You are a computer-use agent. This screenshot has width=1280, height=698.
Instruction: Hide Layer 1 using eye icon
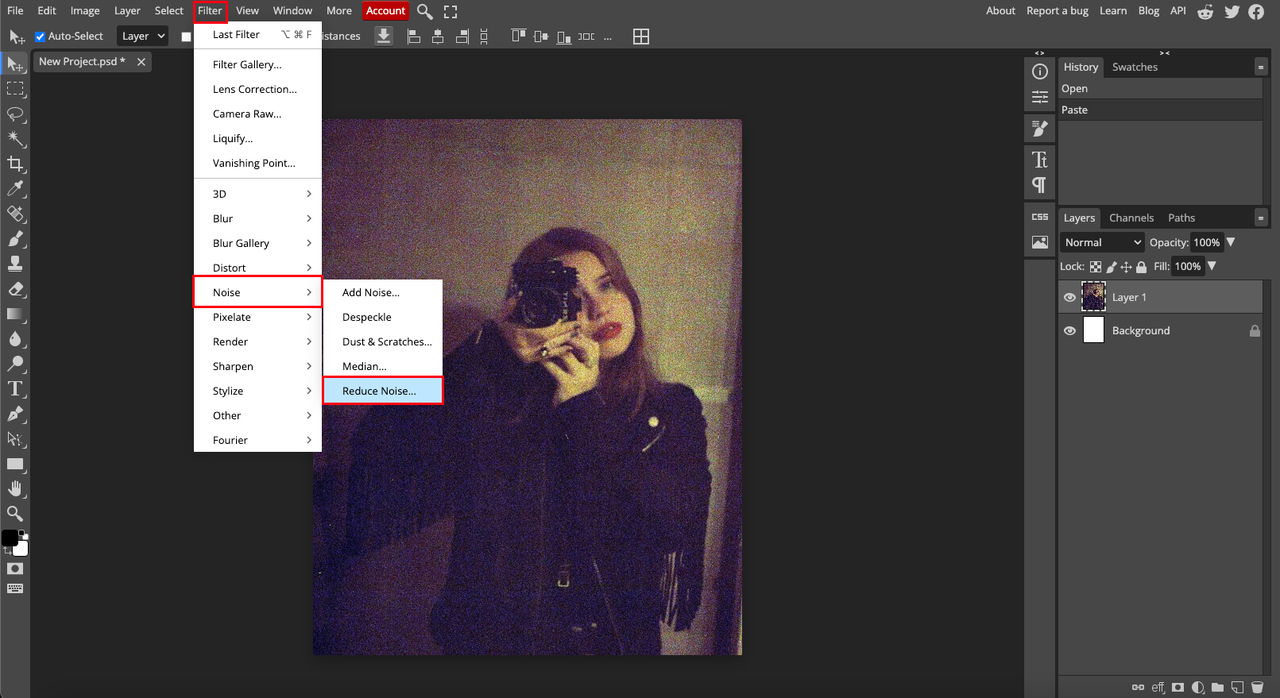pyautogui.click(x=1070, y=297)
